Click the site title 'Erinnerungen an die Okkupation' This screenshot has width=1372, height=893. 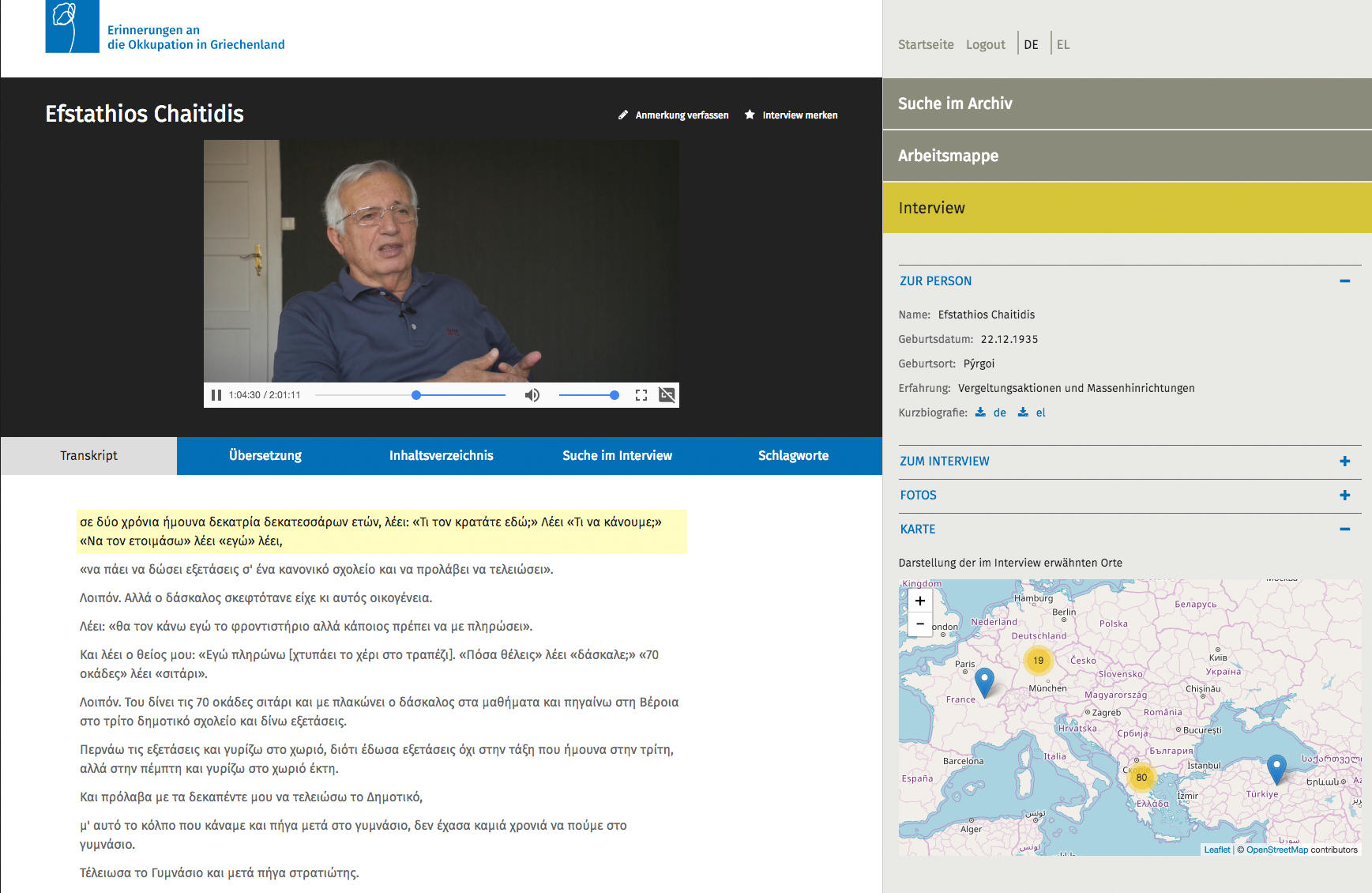196,37
